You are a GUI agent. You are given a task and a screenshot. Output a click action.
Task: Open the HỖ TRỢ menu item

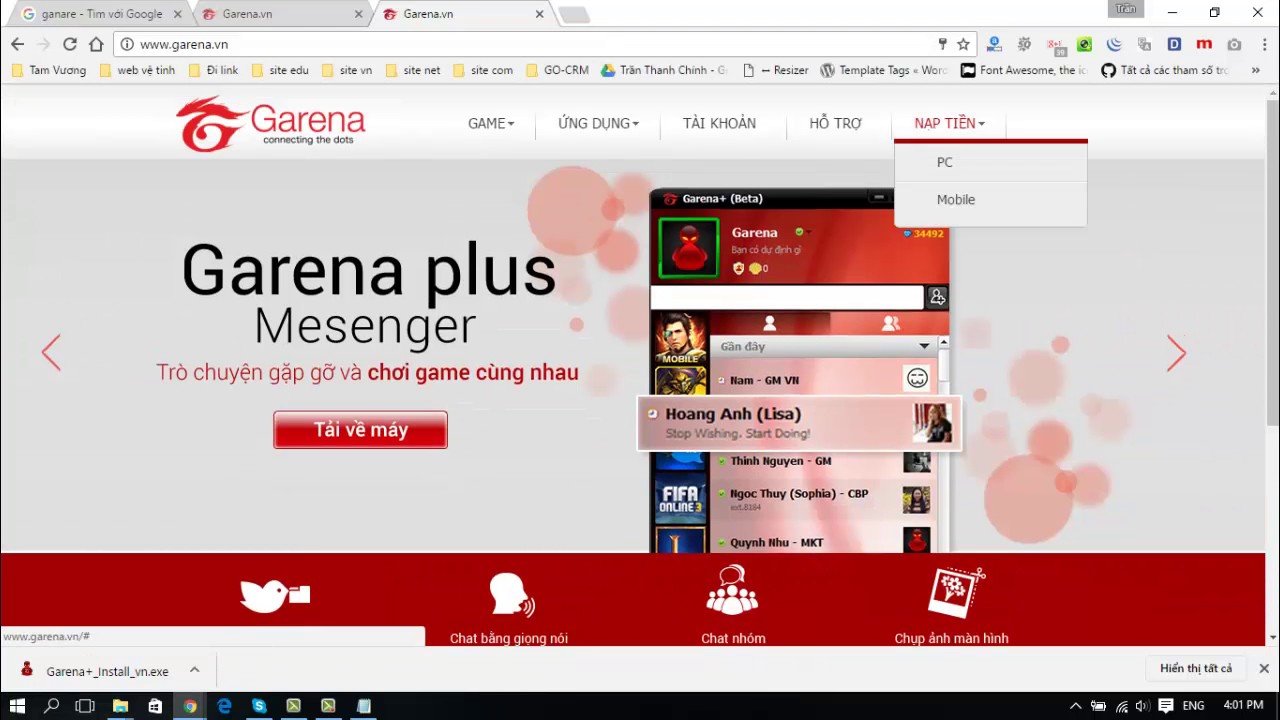835,123
